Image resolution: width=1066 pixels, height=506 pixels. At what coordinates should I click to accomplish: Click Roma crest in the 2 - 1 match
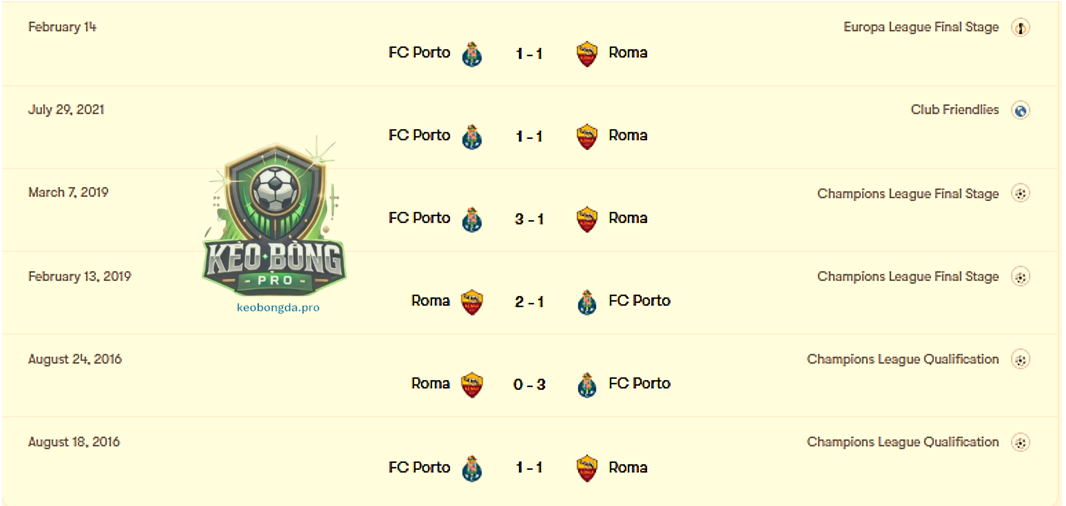coord(472,302)
